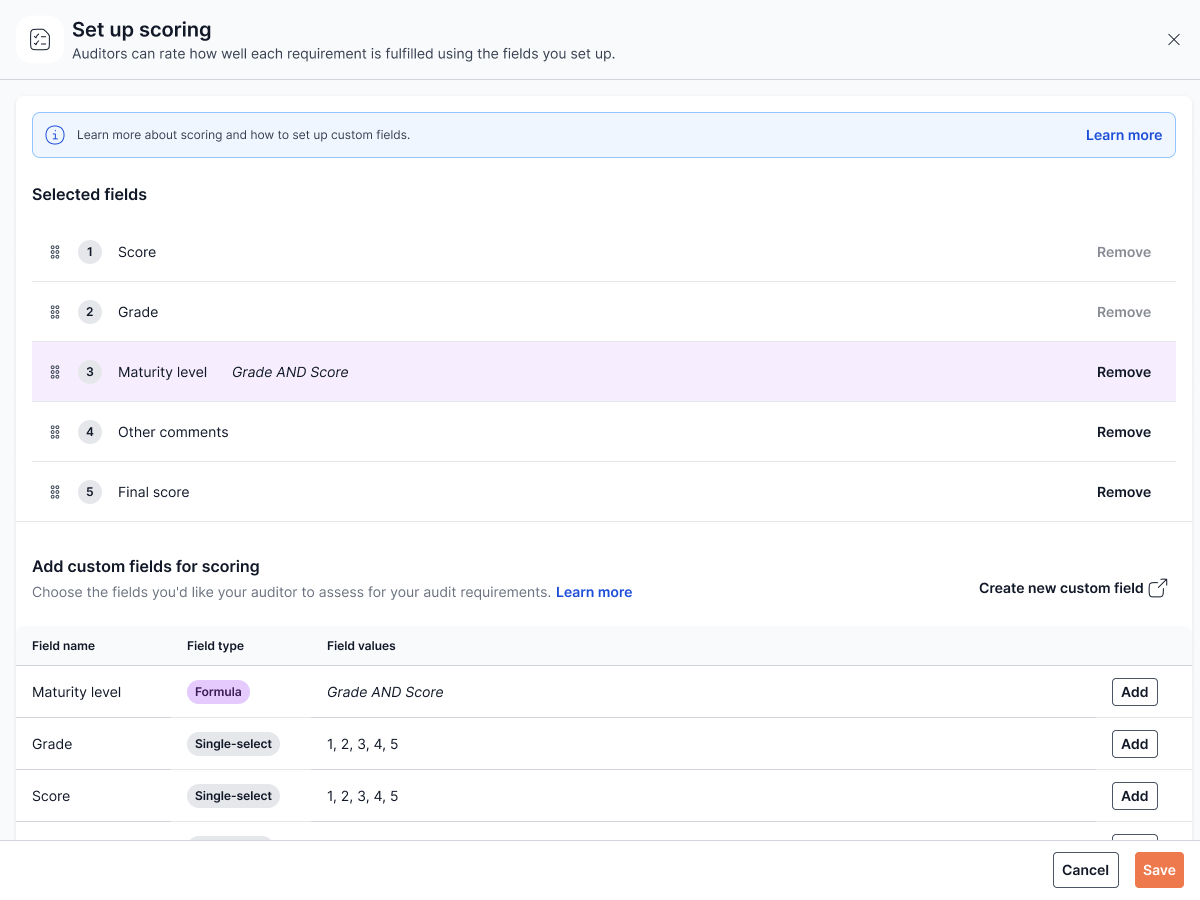This screenshot has height=900, width=1200.
Task: Open Learn more link in info banner
Action: tap(1123, 135)
